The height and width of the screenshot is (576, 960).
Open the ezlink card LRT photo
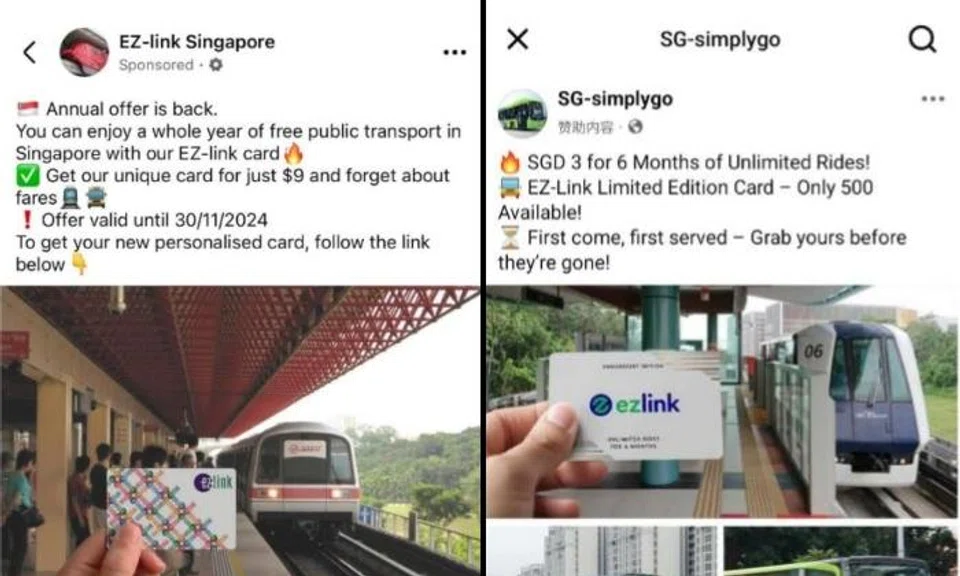point(722,402)
